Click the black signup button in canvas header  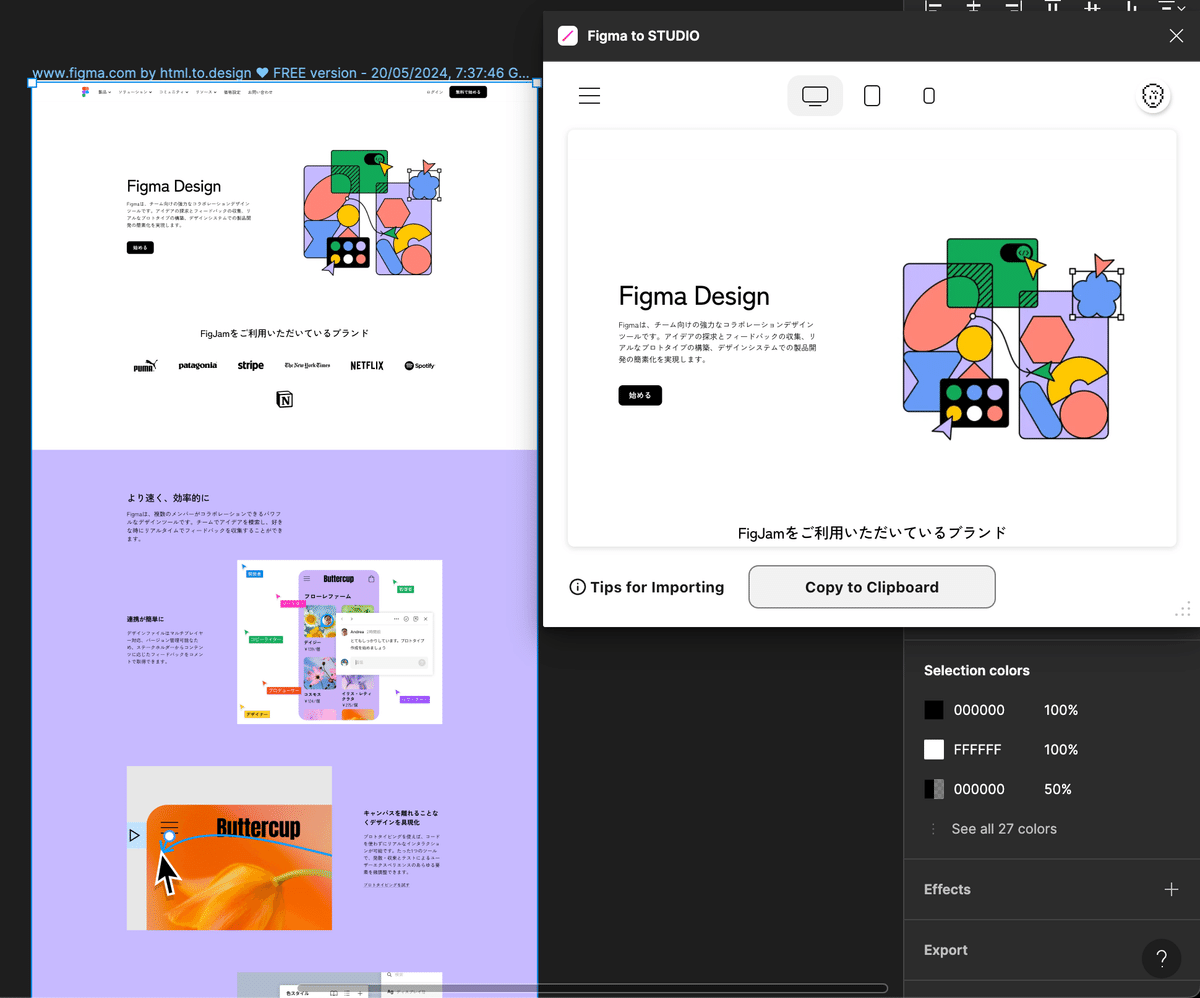468,92
